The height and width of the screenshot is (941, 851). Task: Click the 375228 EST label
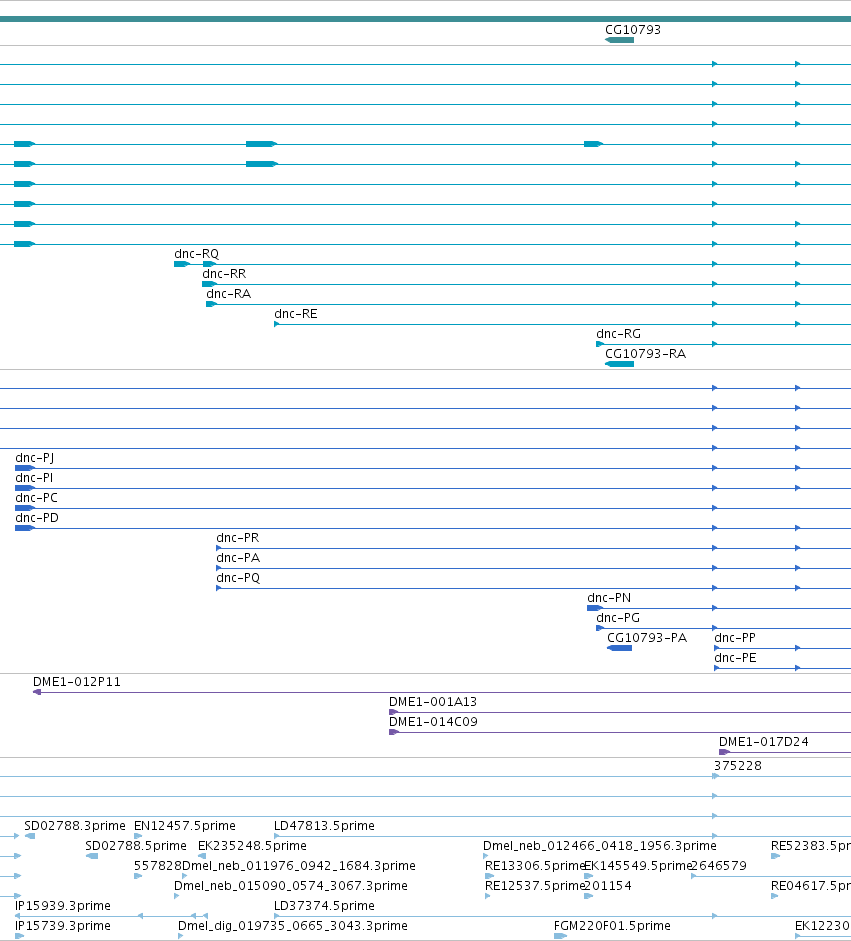point(738,766)
